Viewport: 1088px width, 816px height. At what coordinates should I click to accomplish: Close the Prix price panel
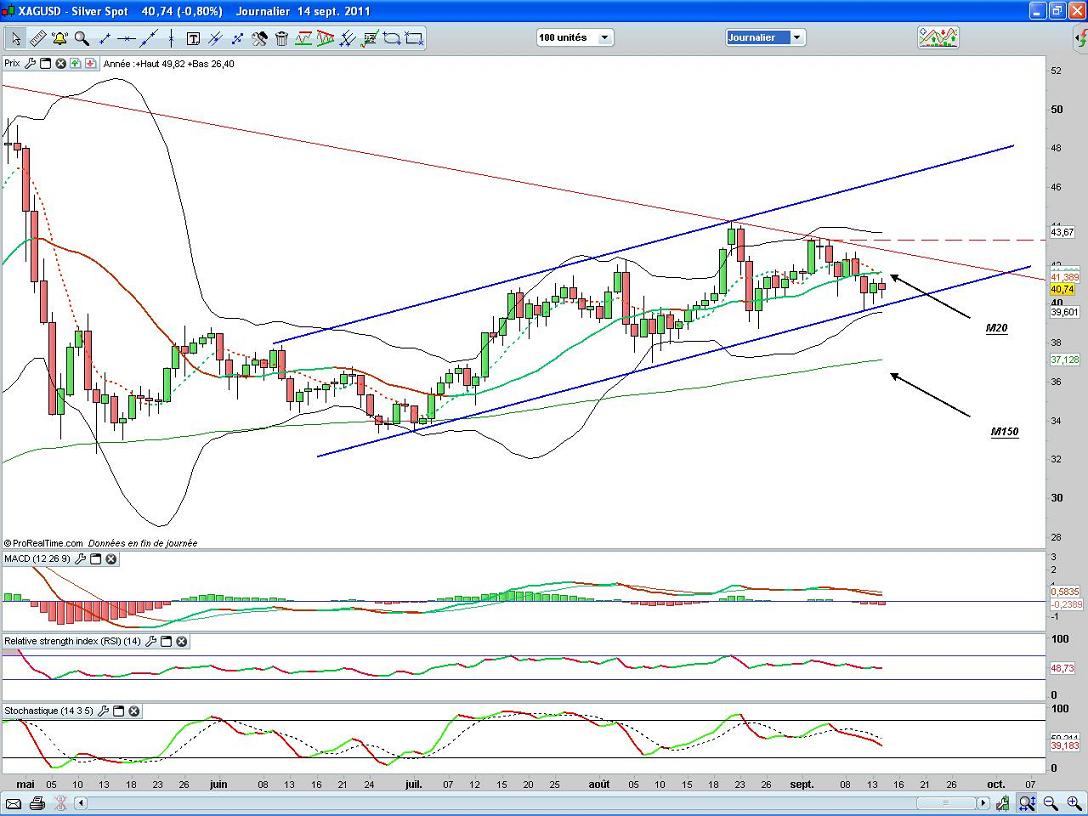point(60,64)
